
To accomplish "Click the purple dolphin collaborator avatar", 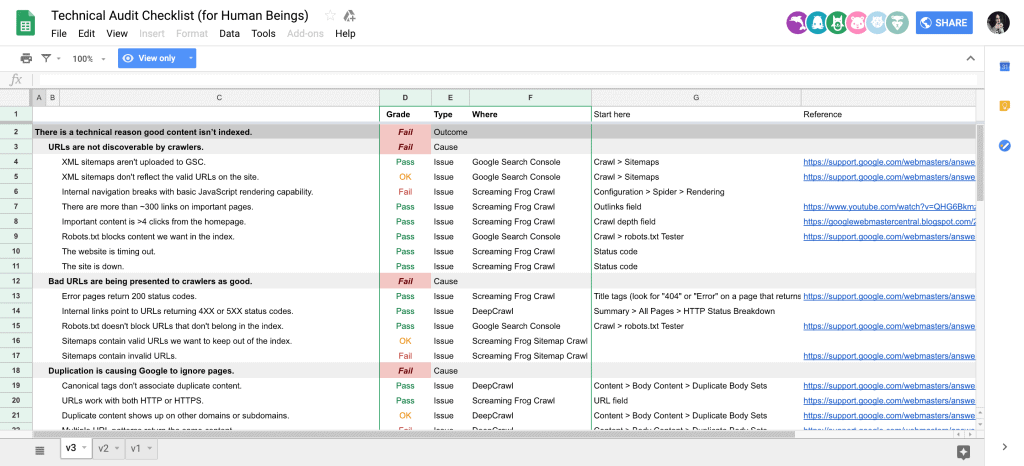I will point(797,23).
